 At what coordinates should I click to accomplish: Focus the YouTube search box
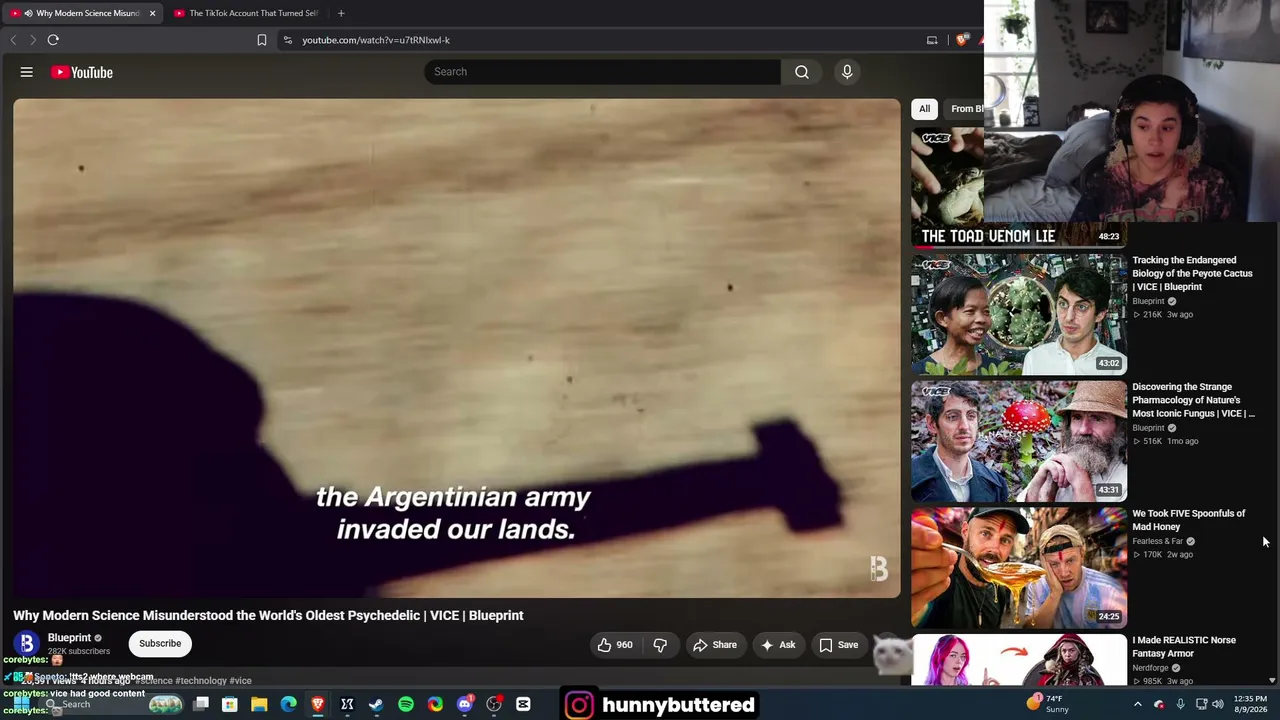[602, 72]
